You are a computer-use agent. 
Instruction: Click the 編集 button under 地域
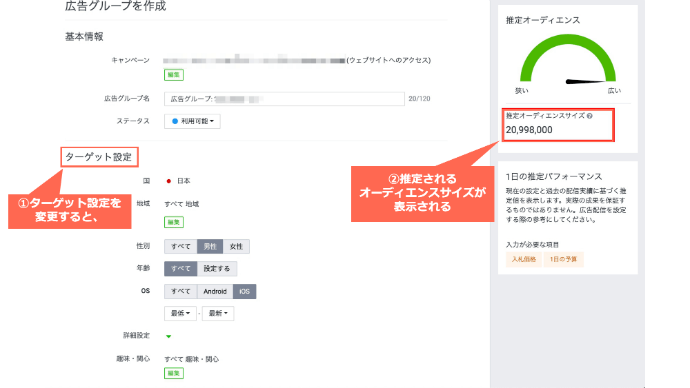click(x=174, y=222)
